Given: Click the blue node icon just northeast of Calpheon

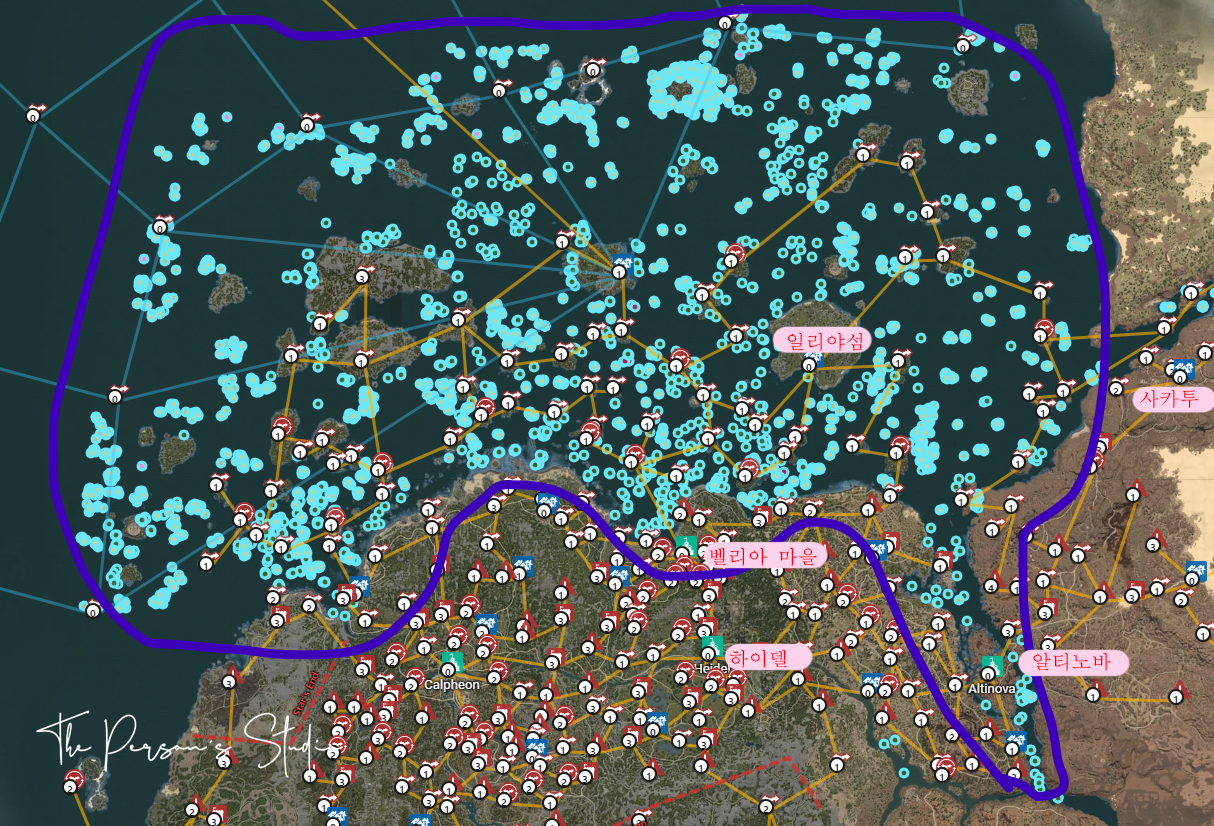Looking at the screenshot, I should [487, 625].
